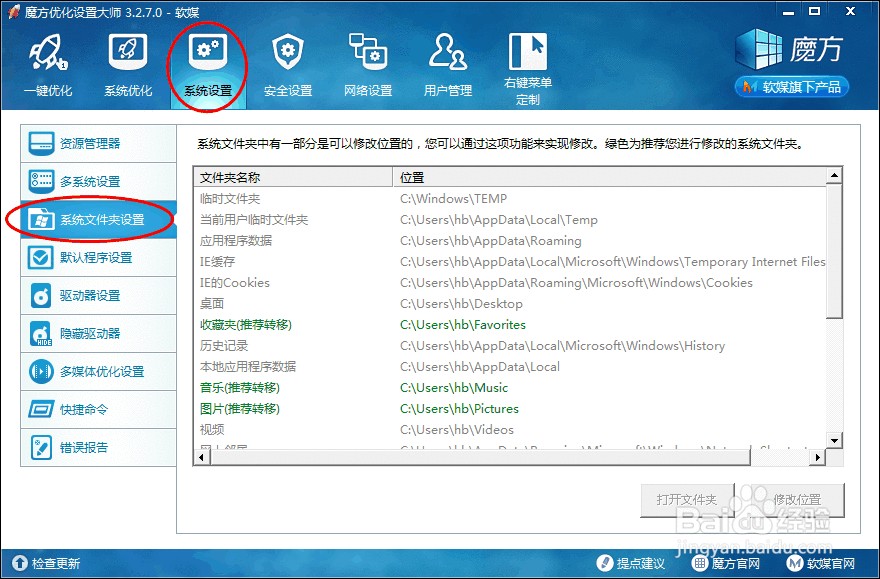Select the 图片(推荐转移) row
This screenshot has width=880, height=579.
pos(510,408)
